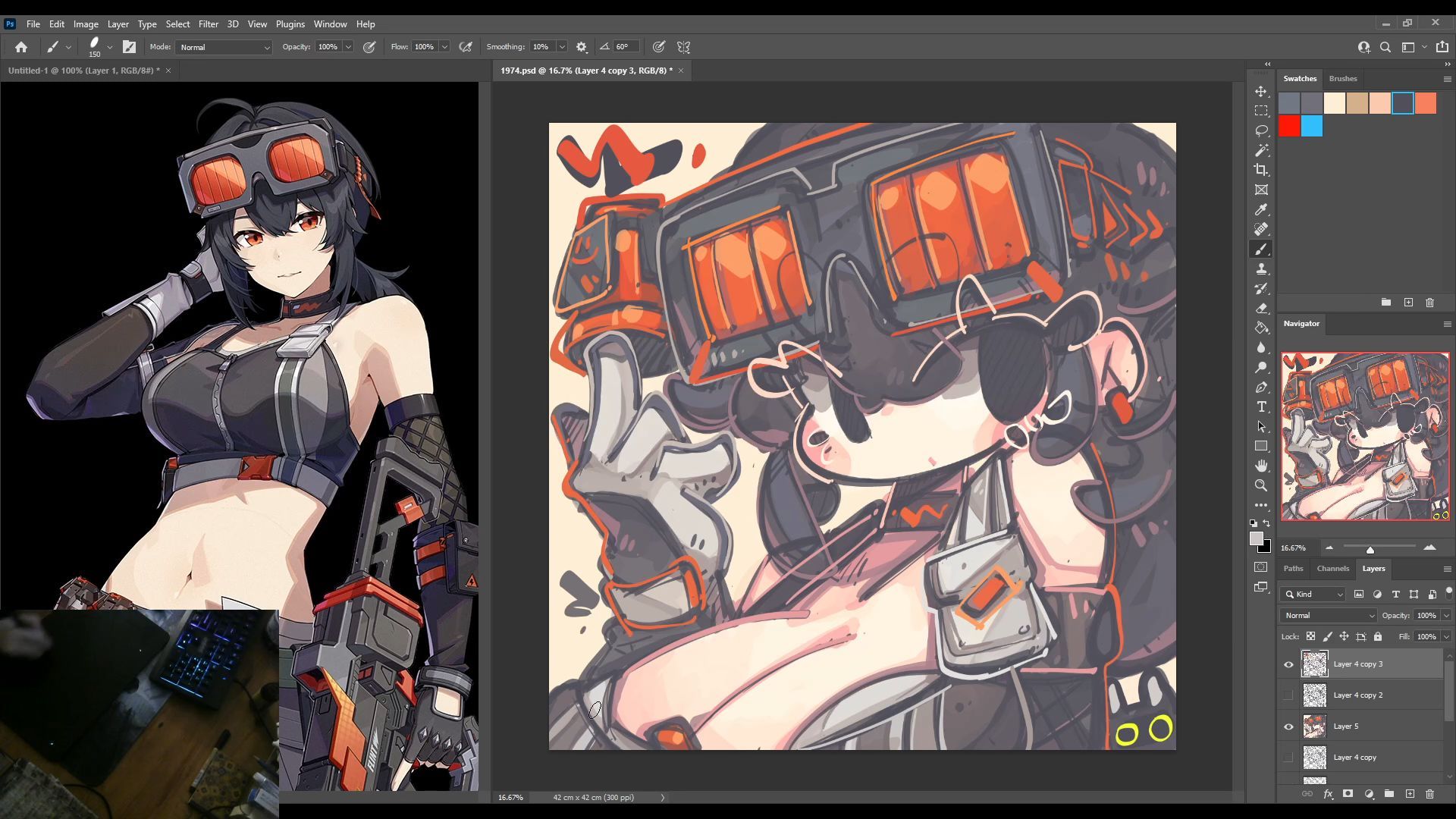
Task: Add layer style via fx icon
Action: click(x=1328, y=794)
